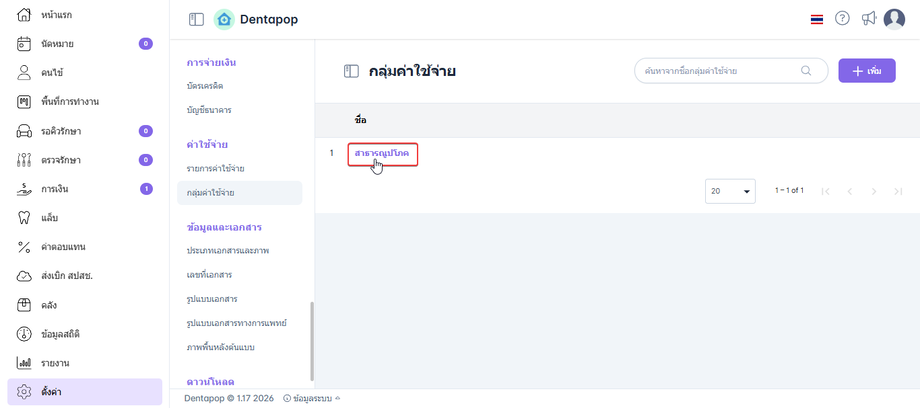Viewport: 920px width, 408px height.
Task: Open the สาธารณูปโภค expense group link
Action: click(x=382, y=152)
